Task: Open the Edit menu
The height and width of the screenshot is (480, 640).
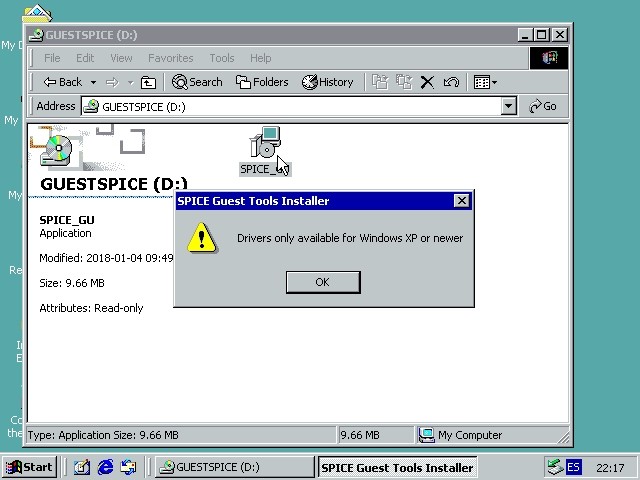Action: click(85, 58)
